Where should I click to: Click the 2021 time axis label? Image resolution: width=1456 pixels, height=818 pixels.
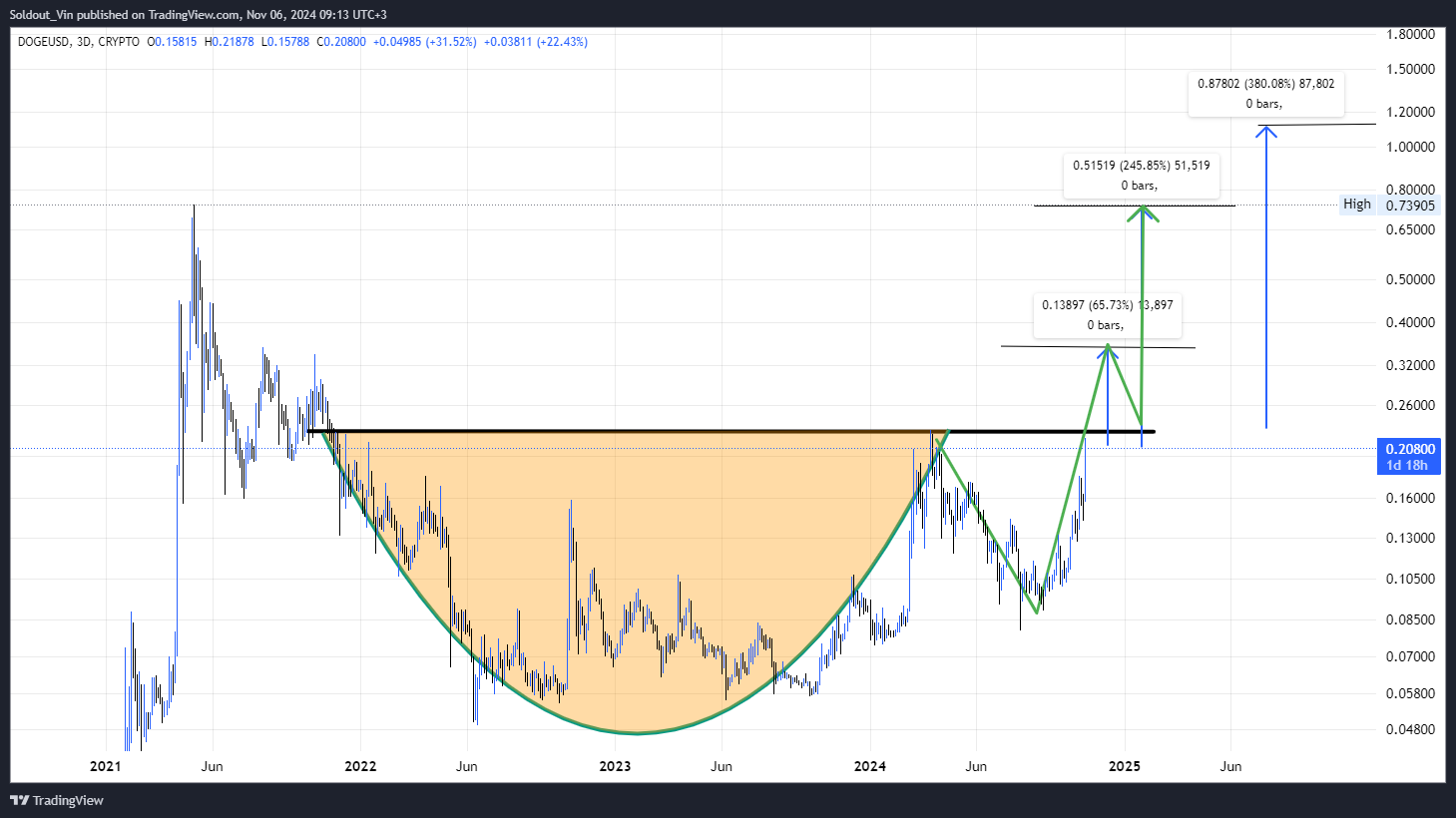pos(105,766)
